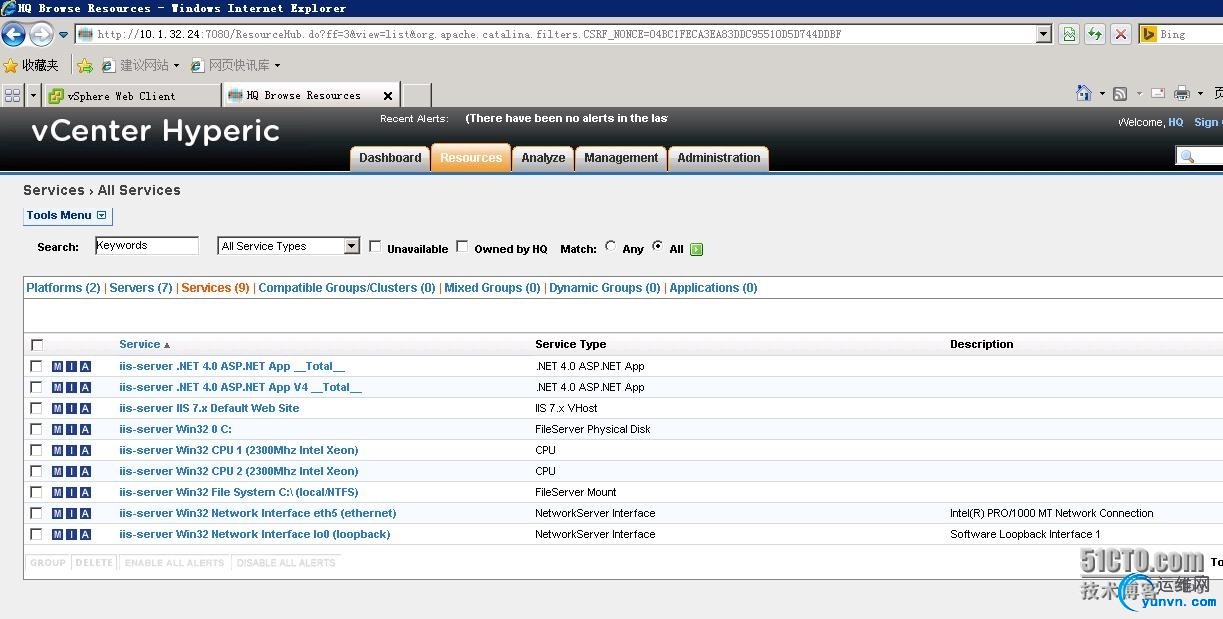Select the All match radio button
The width and height of the screenshot is (1223, 619).
pyautogui.click(x=657, y=246)
